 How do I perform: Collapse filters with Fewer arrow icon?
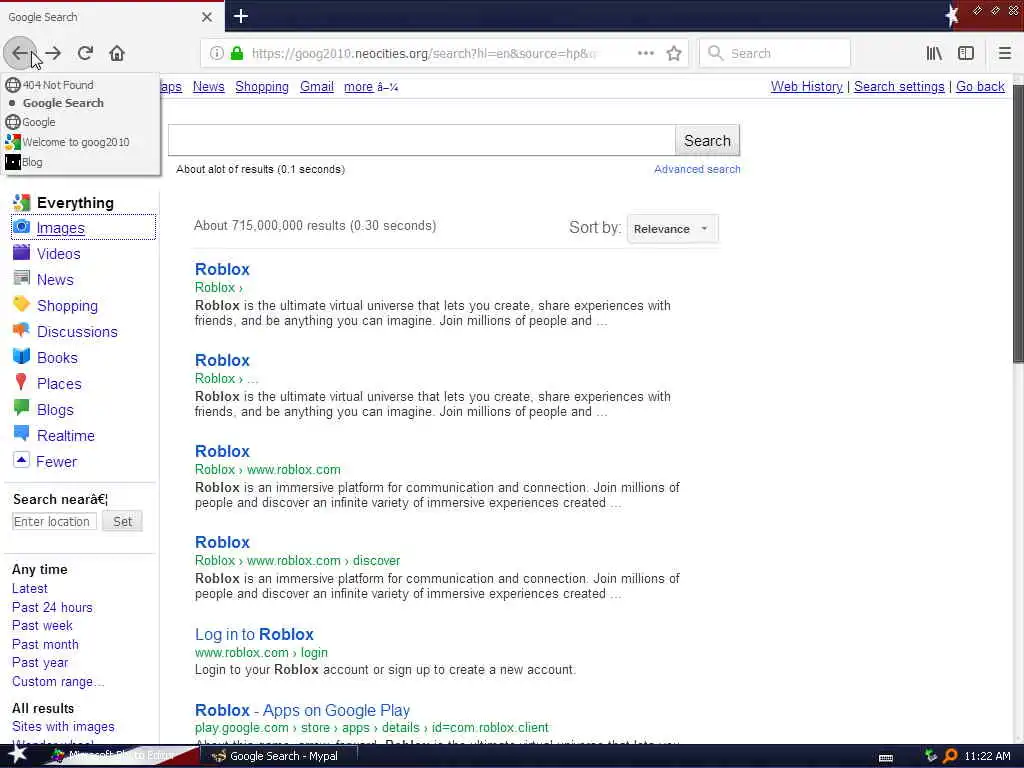[x=21, y=460]
